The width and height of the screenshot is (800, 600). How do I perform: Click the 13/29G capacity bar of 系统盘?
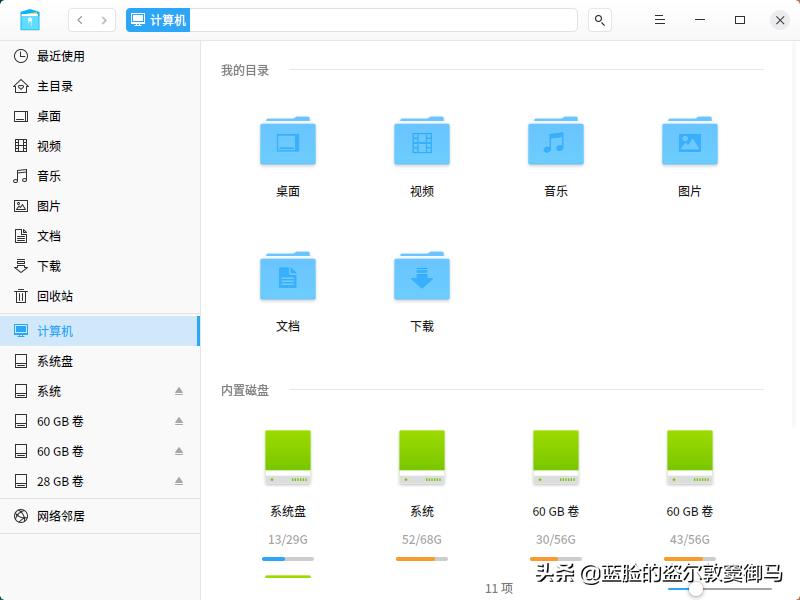point(287,560)
